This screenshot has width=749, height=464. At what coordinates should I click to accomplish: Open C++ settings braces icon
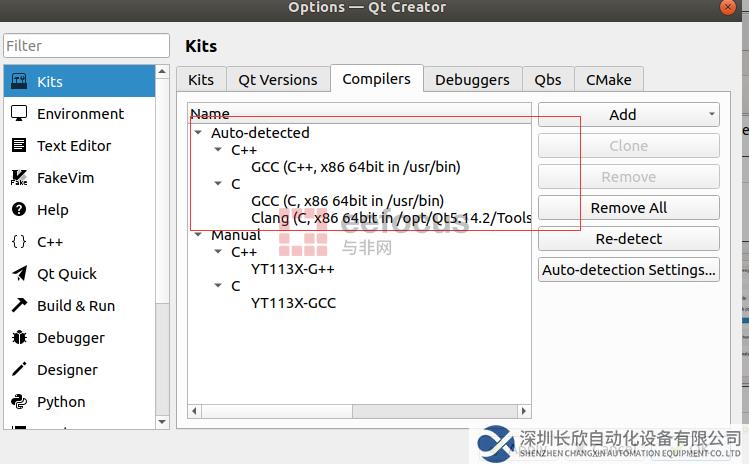pyautogui.click(x=19, y=241)
